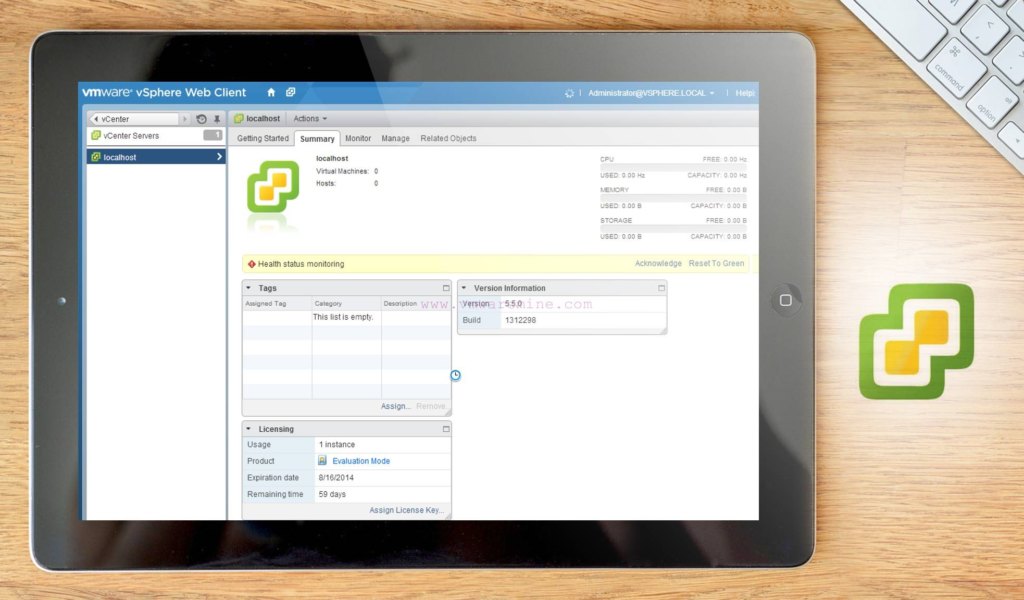Maximize the Version Information panel
The width and height of the screenshot is (1024, 600).
pos(661,288)
